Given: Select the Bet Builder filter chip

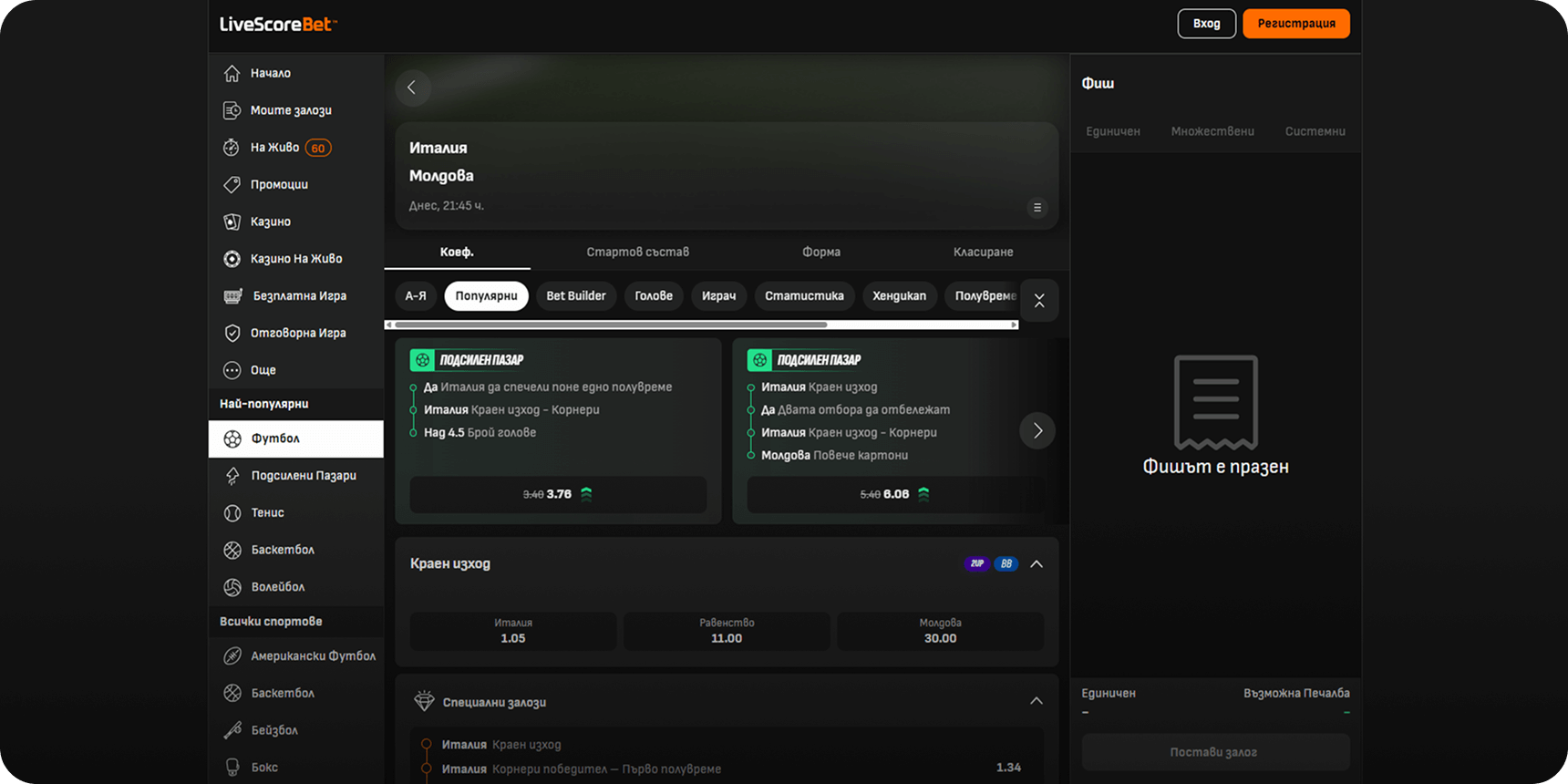Looking at the screenshot, I should 575,296.
